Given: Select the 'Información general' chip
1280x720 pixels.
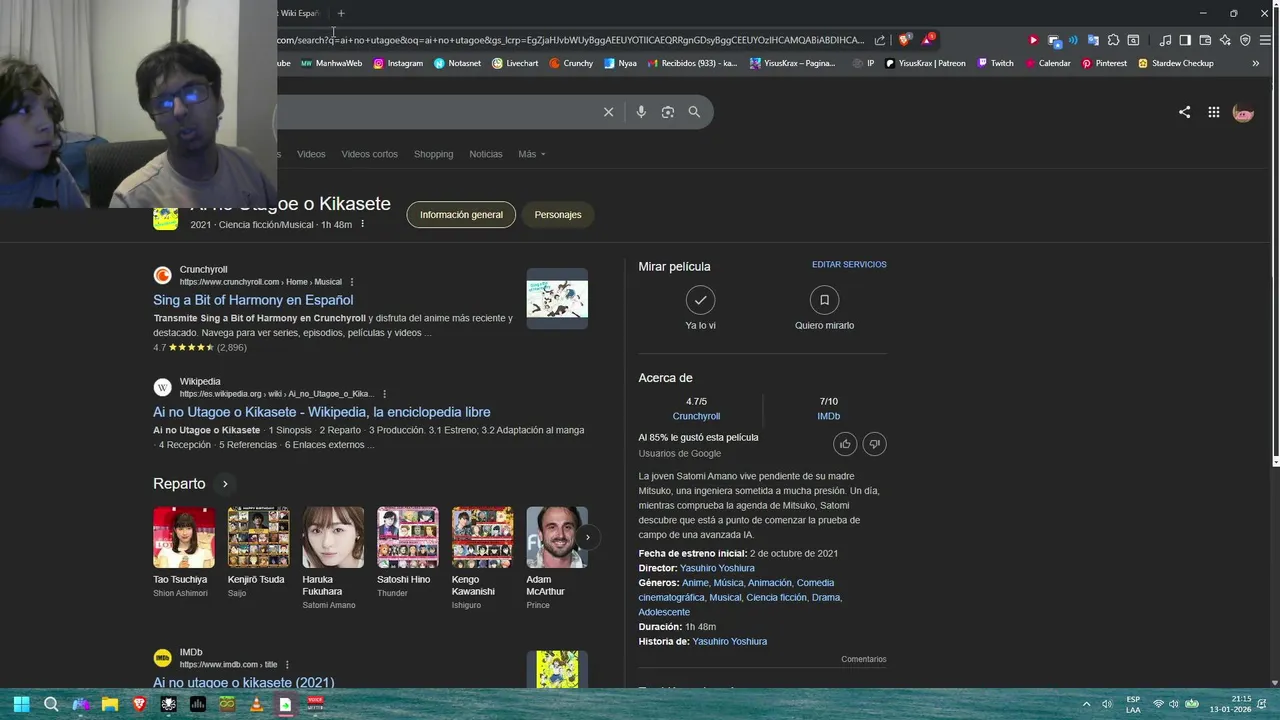Looking at the screenshot, I should click(x=461, y=215).
